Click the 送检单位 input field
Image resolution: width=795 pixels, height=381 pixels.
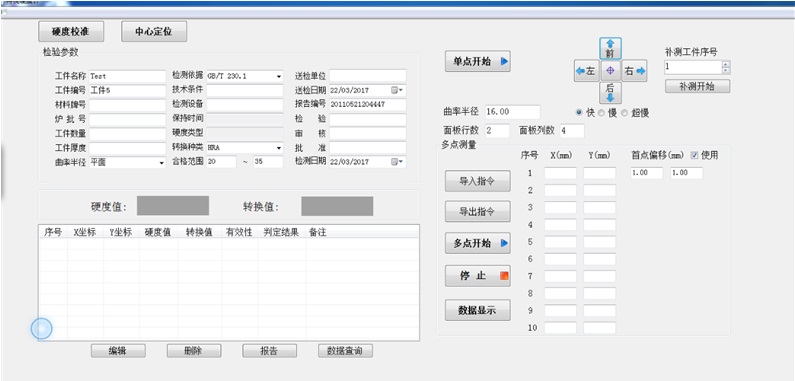(368, 76)
